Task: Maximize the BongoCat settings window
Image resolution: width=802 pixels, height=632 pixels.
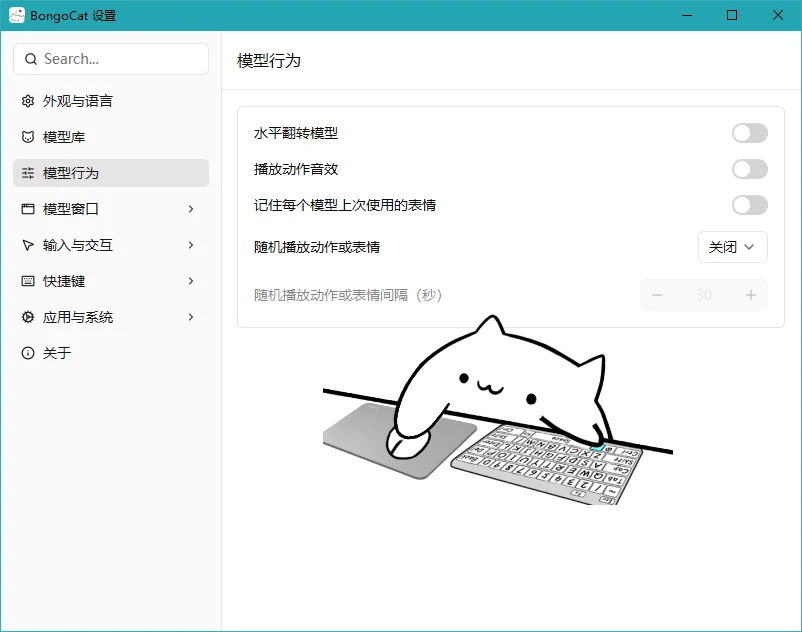Action: coord(732,15)
